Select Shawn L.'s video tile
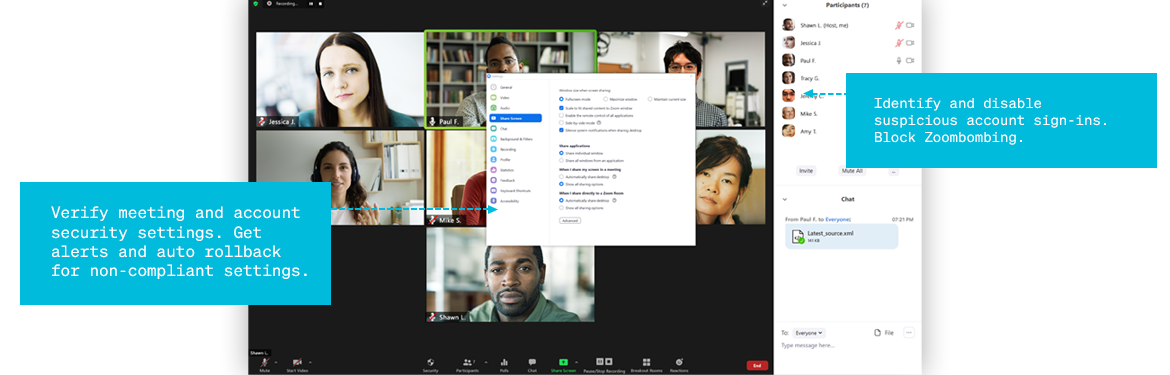Screen dimensions: 1170x375 510,274
